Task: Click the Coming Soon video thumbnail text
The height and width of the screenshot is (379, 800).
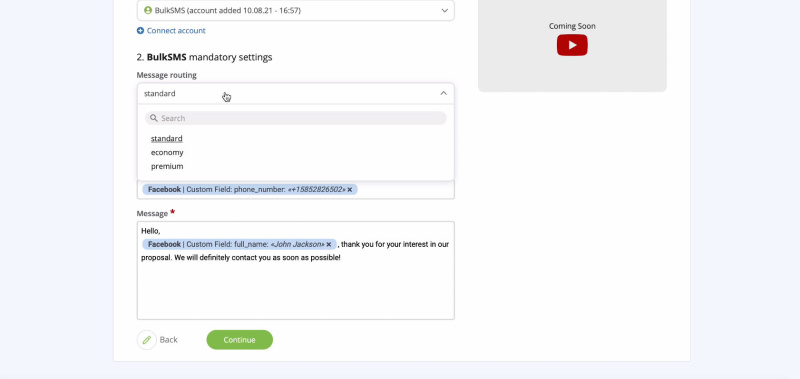Action: pyautogui.click(x=572, y=26)
